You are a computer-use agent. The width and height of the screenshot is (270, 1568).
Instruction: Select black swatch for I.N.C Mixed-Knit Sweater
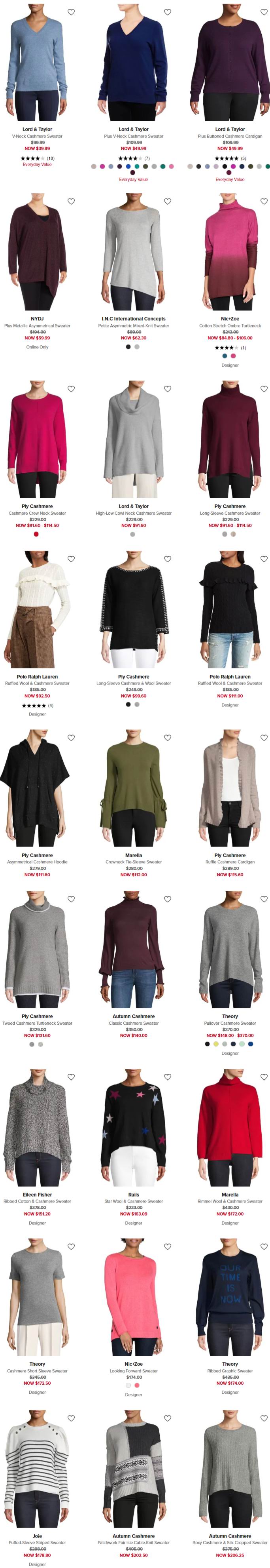pyautogui.click(x=128, y=347)
